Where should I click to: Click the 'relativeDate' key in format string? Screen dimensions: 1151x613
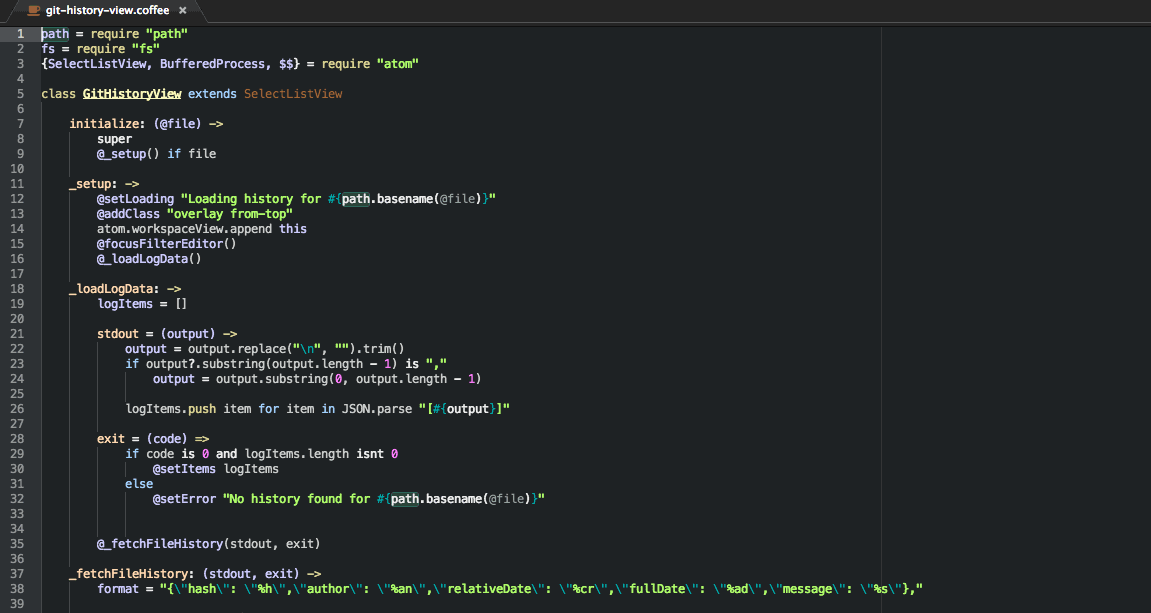[489, 589]
